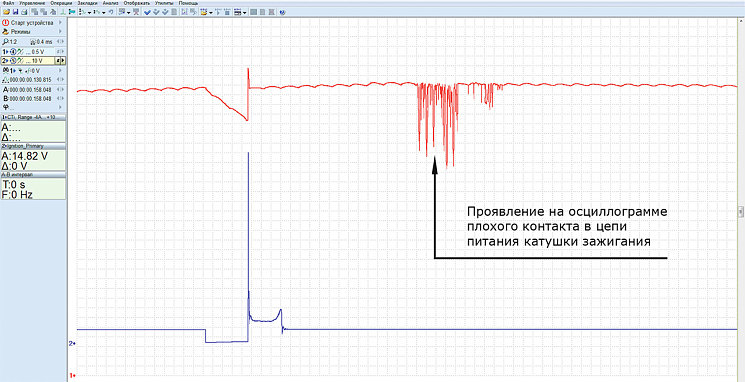Open the trigger settings row arrow at 0 V
This screenshot has height=382, width=745.
[x=60, y=70]
